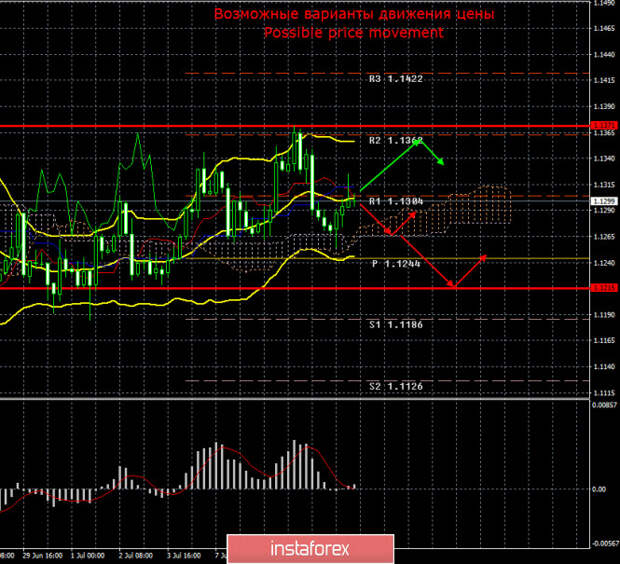
Task: Click the '29 Jun 16:00' time label
Action: click(x=42, y=556)
